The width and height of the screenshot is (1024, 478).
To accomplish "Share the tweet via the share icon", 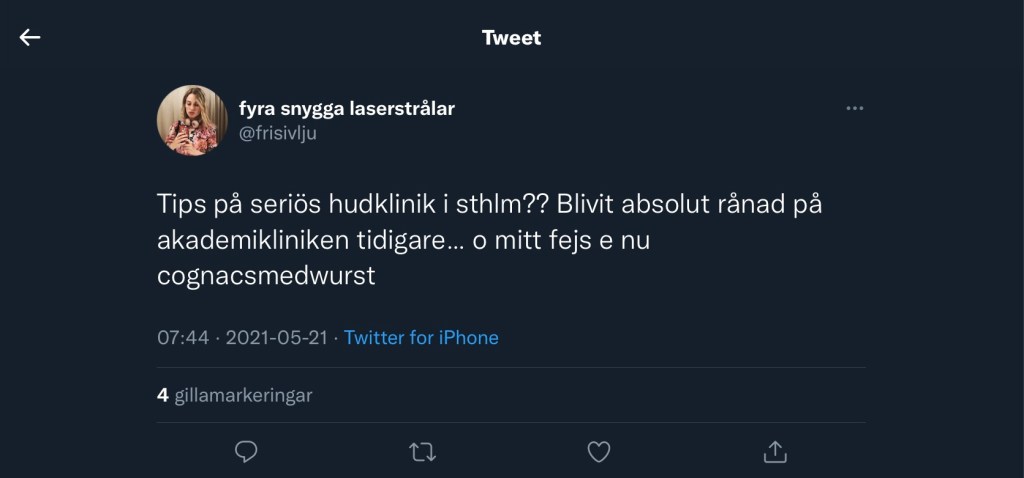I will point(775,452).
